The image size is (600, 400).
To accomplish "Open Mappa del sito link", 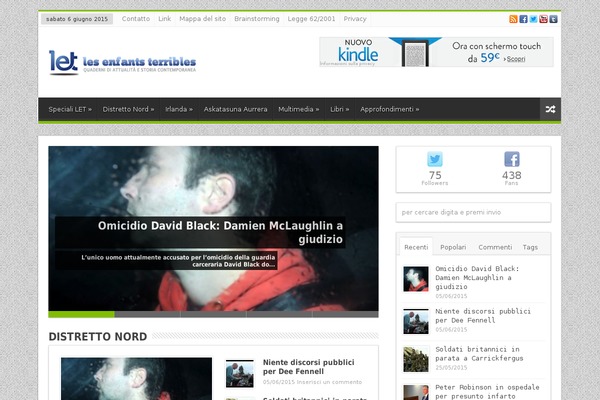I will coord(202,19).
